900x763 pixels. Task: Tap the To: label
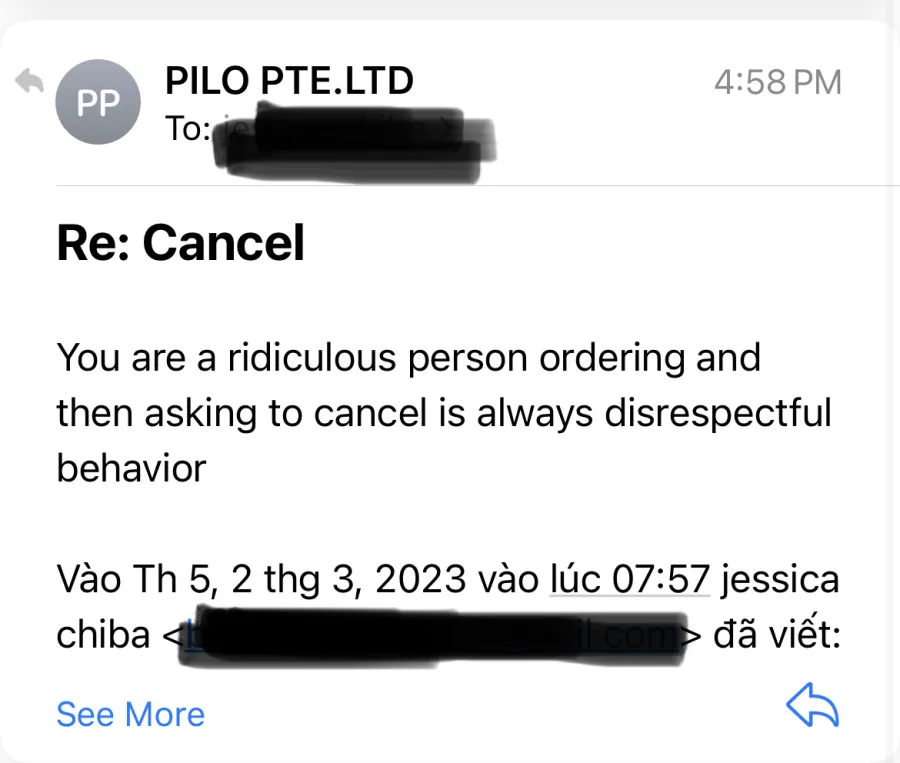pos(188,128)
